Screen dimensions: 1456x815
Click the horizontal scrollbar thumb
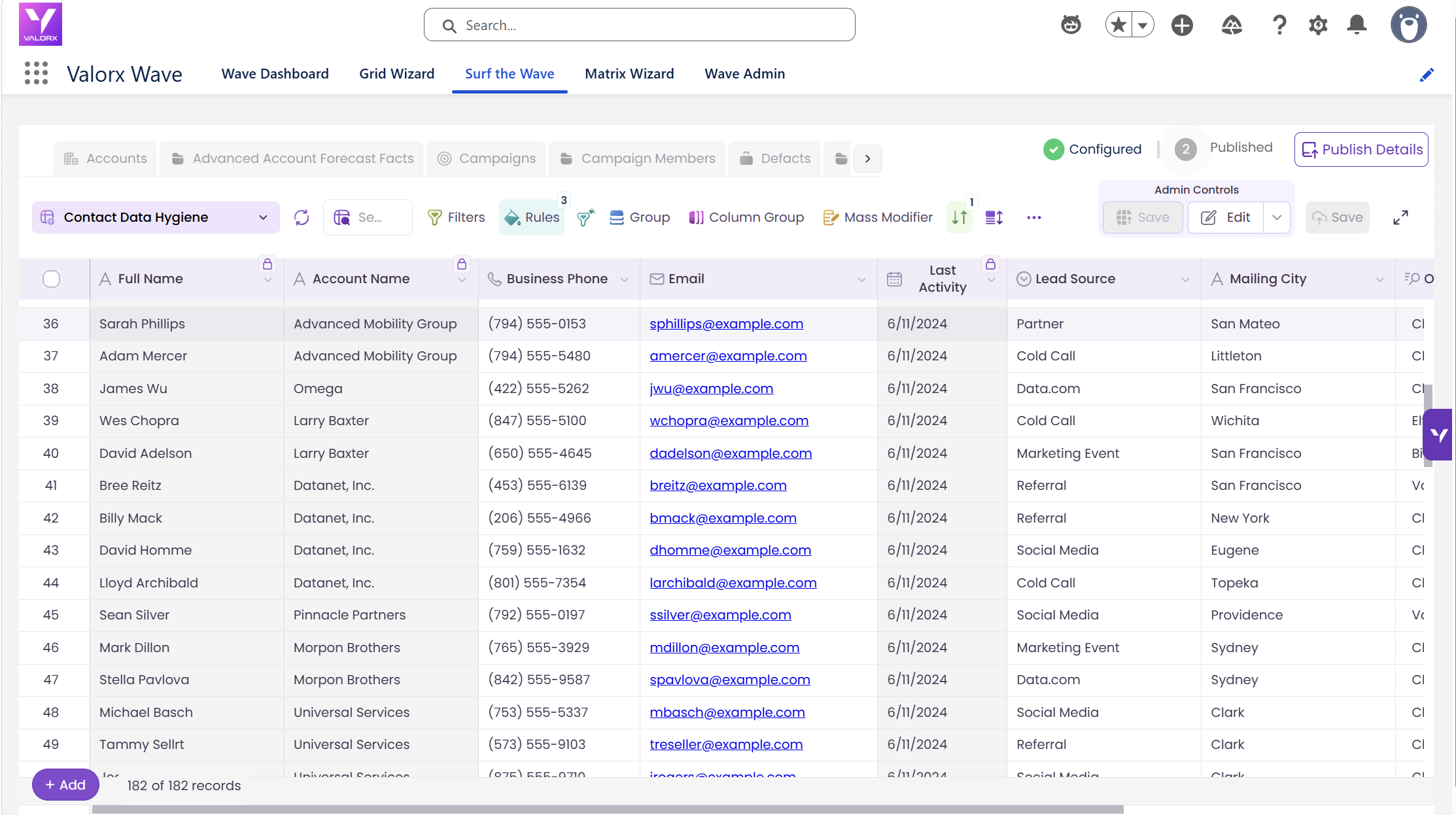point(608,809)
